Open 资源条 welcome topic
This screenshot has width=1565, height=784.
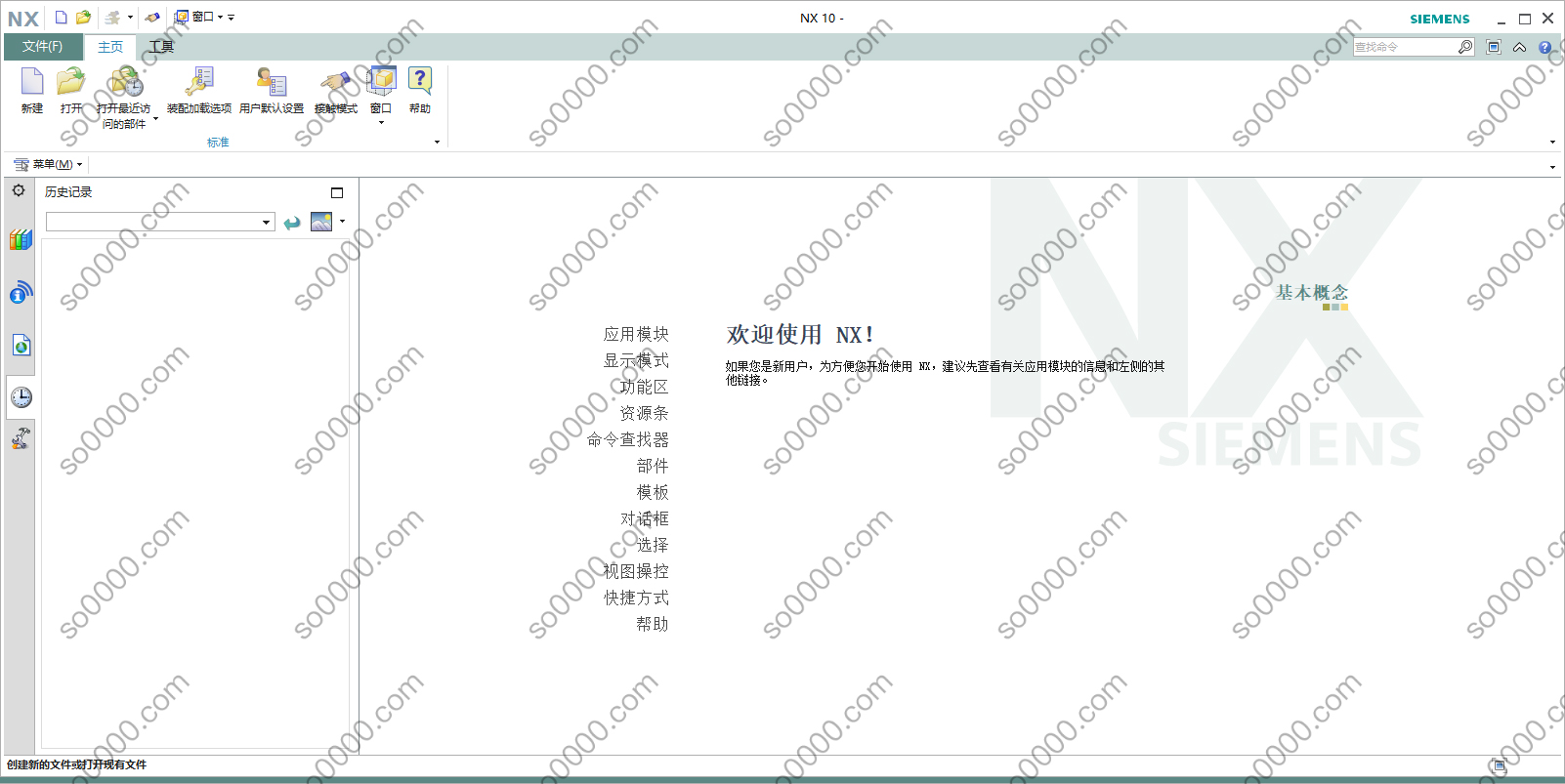[645, 413]
